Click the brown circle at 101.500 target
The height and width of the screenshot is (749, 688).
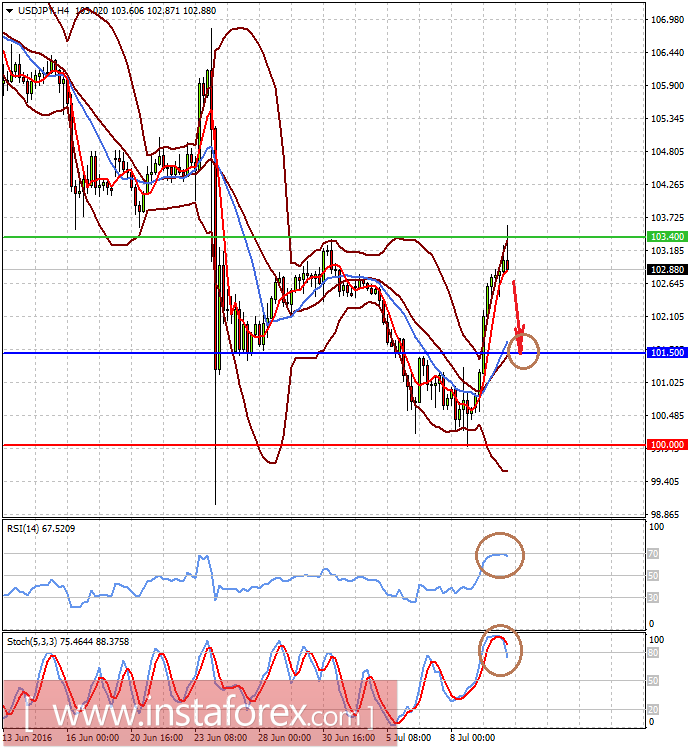pos(523,351)
